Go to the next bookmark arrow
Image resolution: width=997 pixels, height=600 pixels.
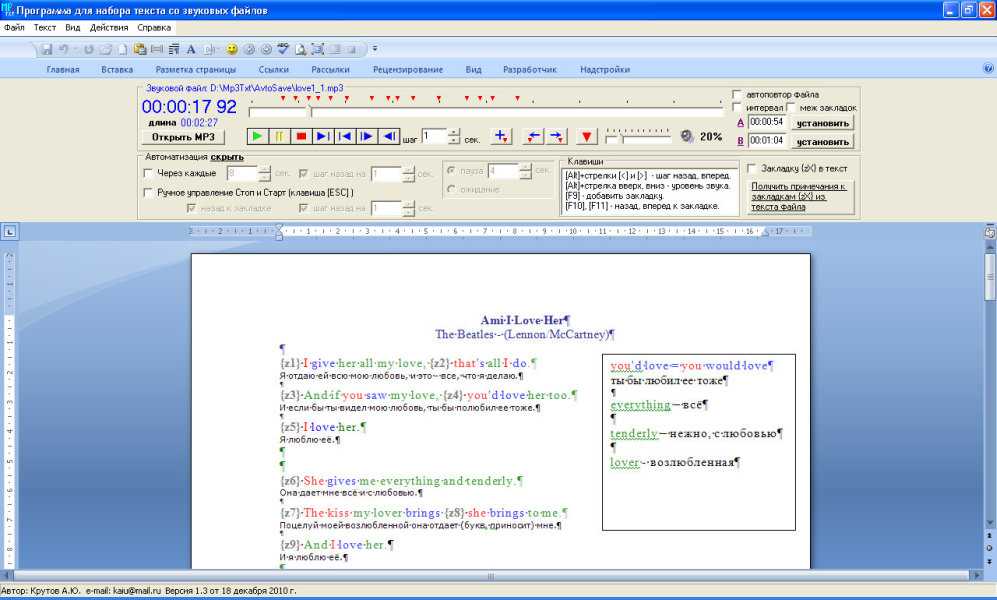coord(556,136)
